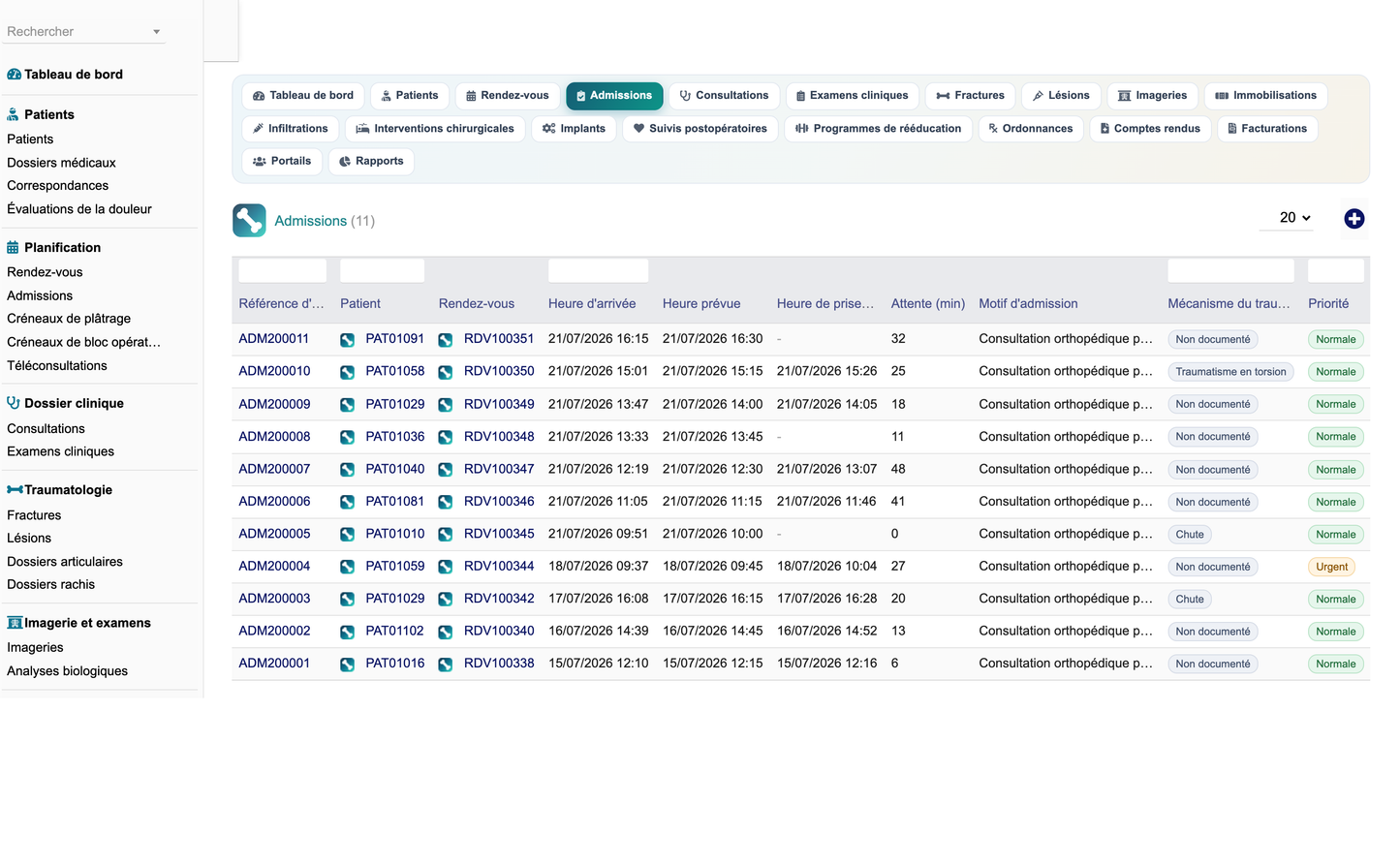Click the Imagerie et examens sidebar icon
Image resolution: width=1400 pixels, height=866 pixels.
point(15,623)
